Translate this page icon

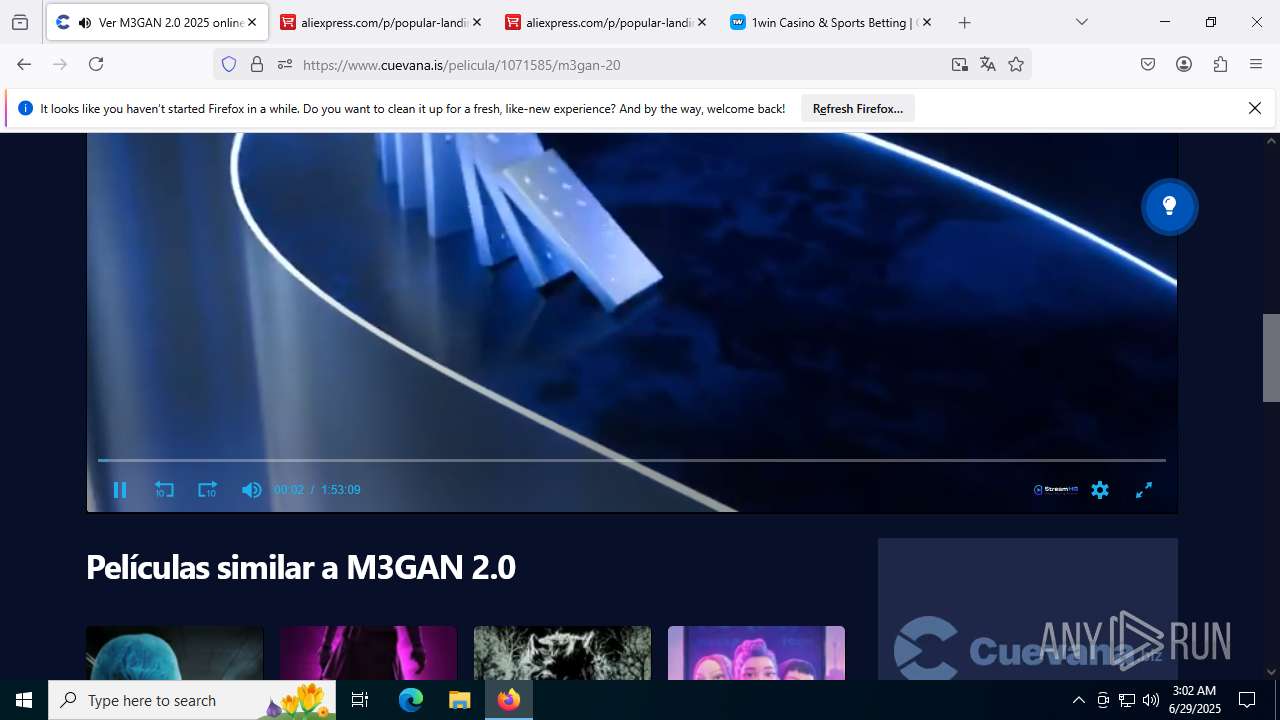pos(988,64)
